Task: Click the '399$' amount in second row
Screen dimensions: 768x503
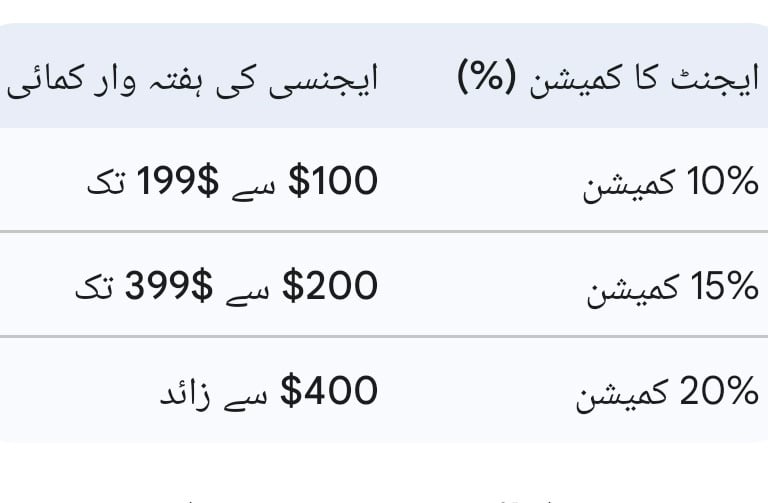Action: pos(168,287)
